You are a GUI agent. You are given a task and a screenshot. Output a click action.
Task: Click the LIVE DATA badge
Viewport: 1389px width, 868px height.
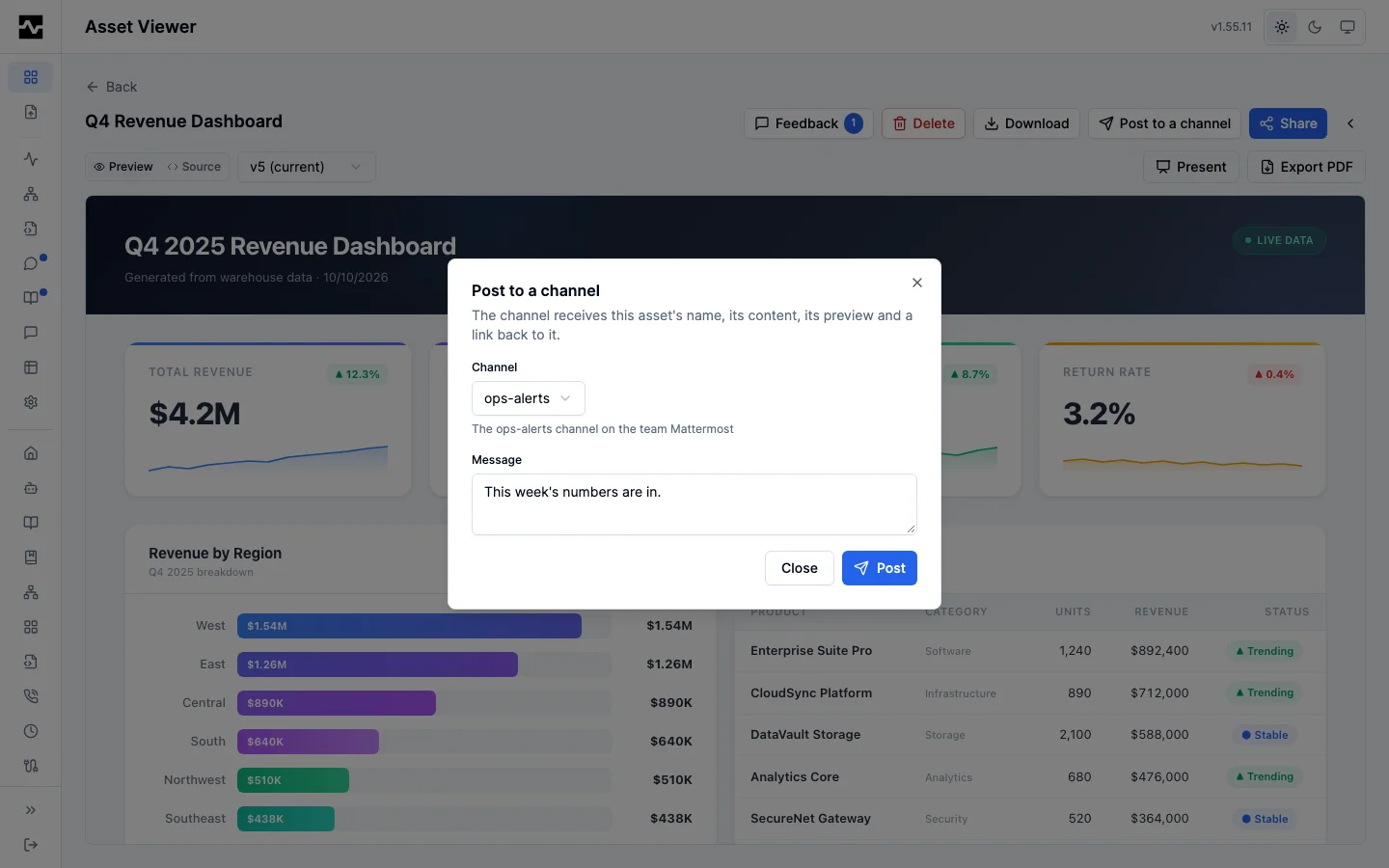(x=1279, y=240)
